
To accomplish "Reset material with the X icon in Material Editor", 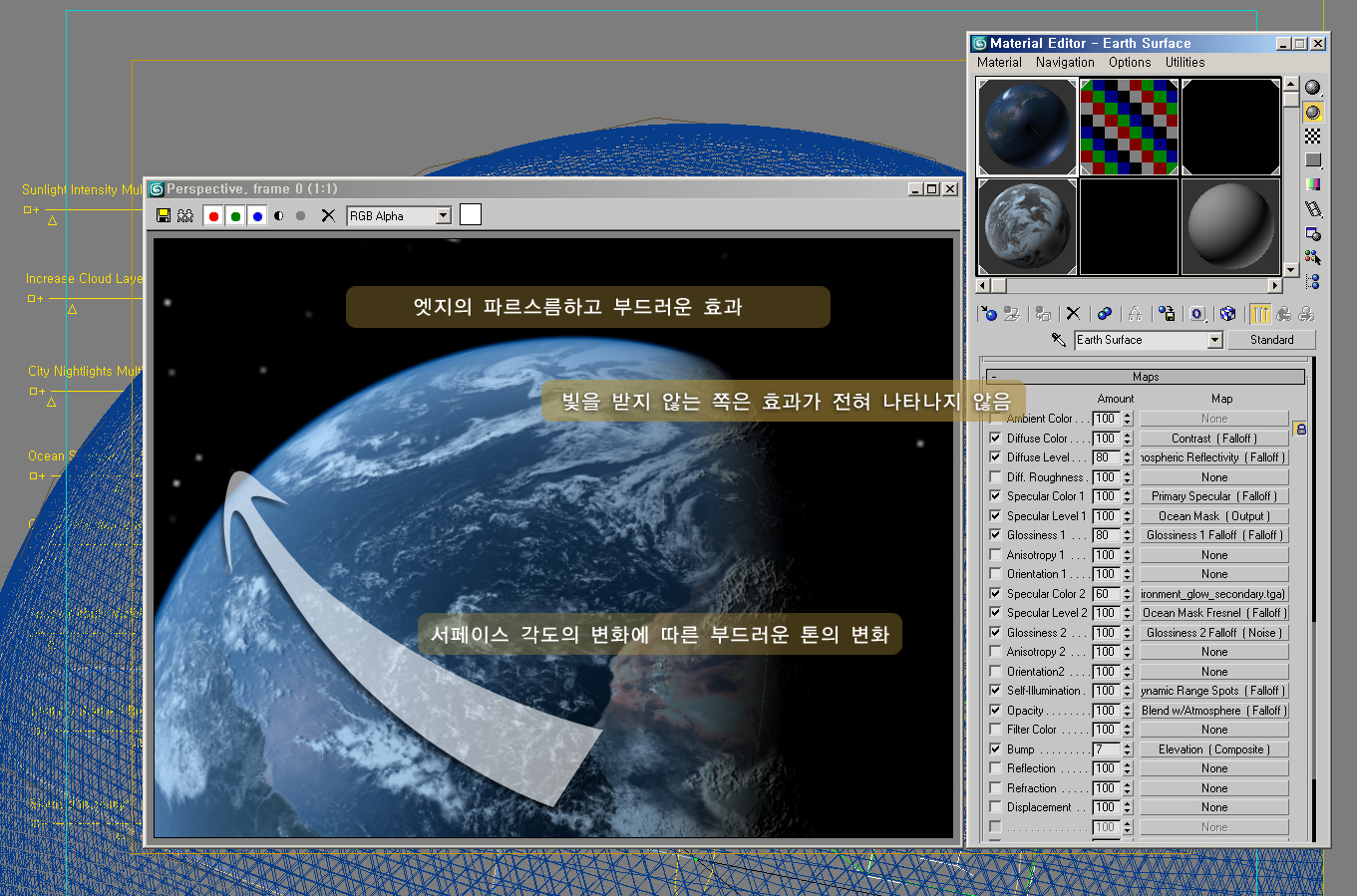I will click(x=1073, y=313).
